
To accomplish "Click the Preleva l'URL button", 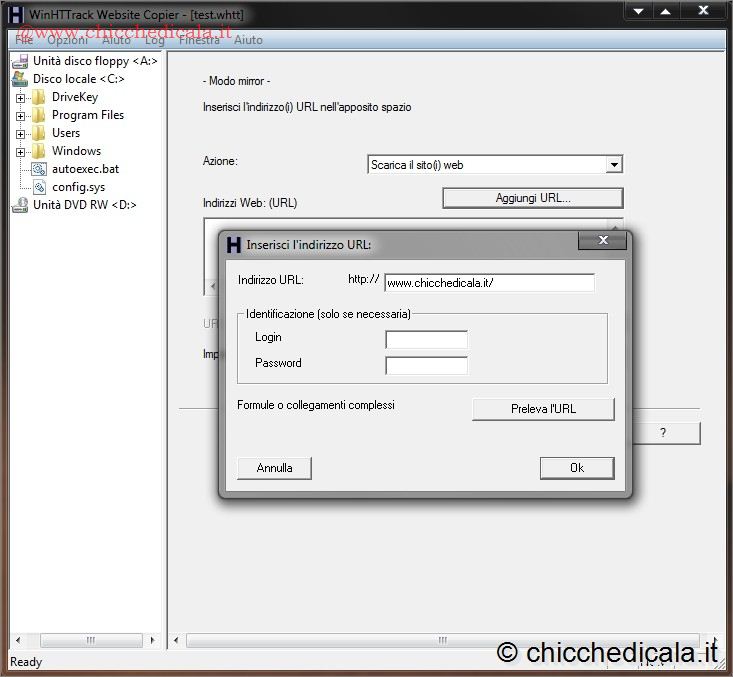I will [543, 409].
